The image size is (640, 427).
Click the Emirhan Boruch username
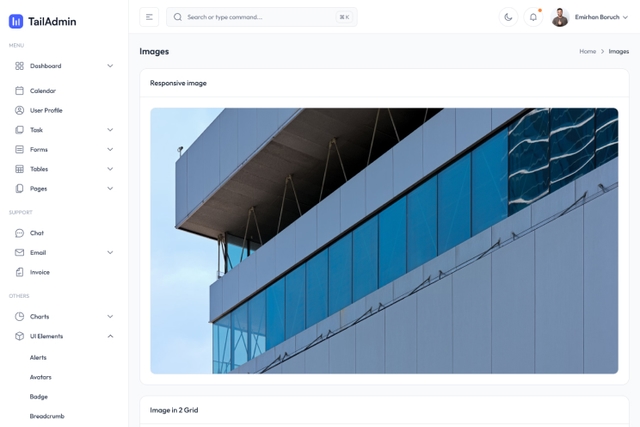pyautogui.click(x=597, y=17)
